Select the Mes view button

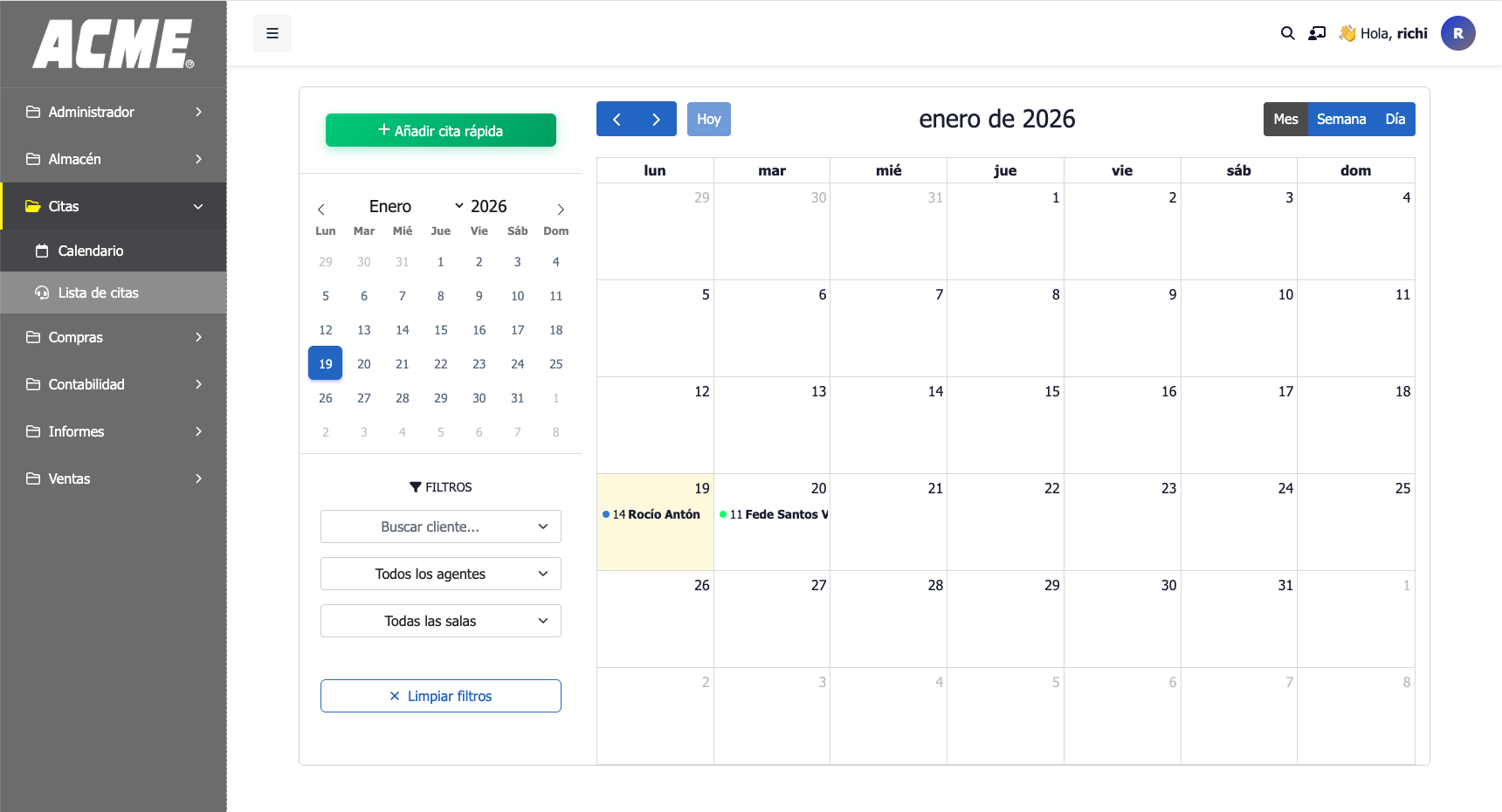[1285, 120]
